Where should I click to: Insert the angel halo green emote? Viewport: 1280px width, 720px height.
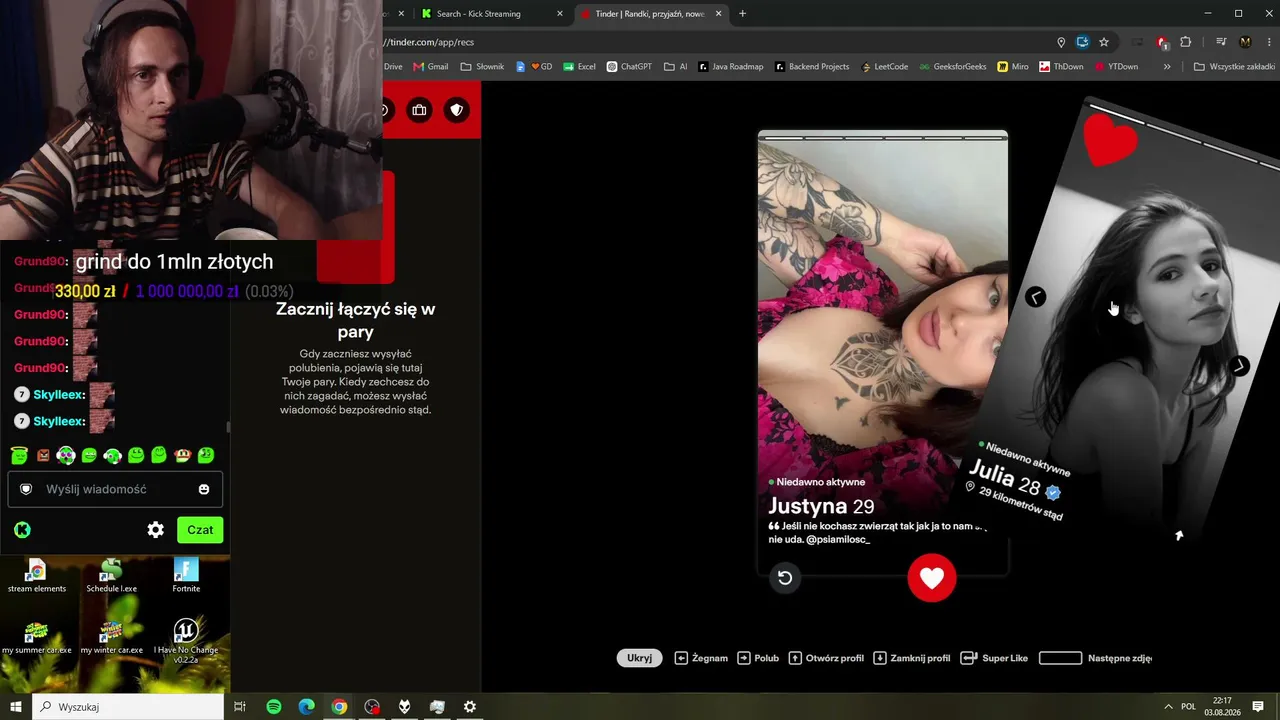click(19, 455)
